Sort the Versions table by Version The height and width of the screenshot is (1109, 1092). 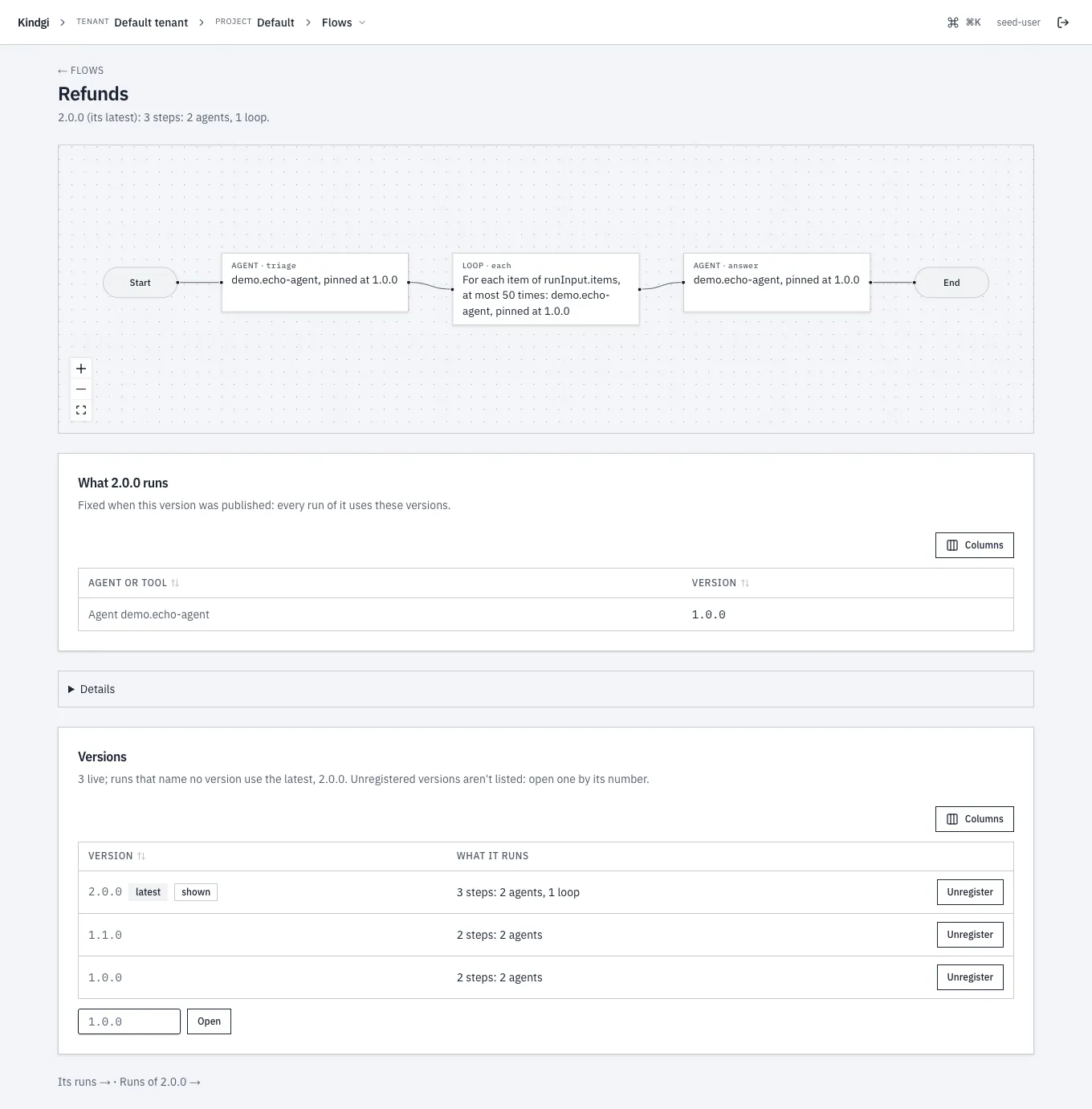116,856
